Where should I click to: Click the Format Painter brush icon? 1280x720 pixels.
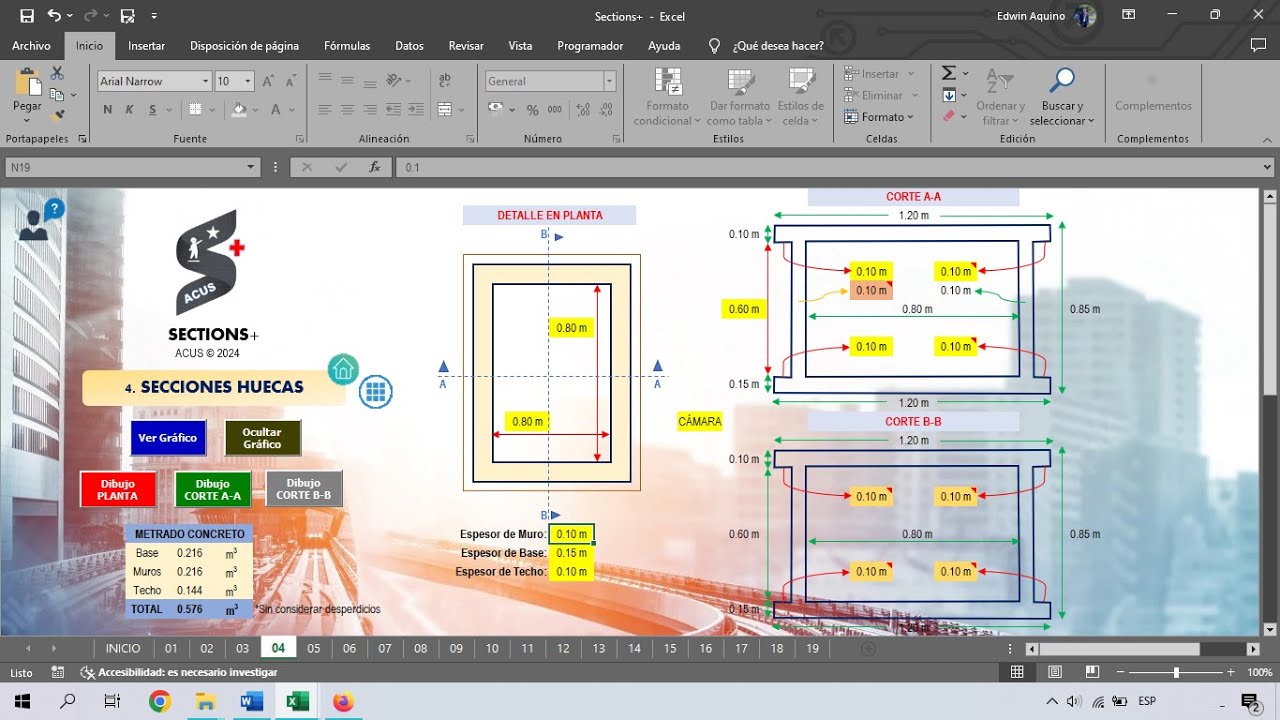click(x=57, y=116)
